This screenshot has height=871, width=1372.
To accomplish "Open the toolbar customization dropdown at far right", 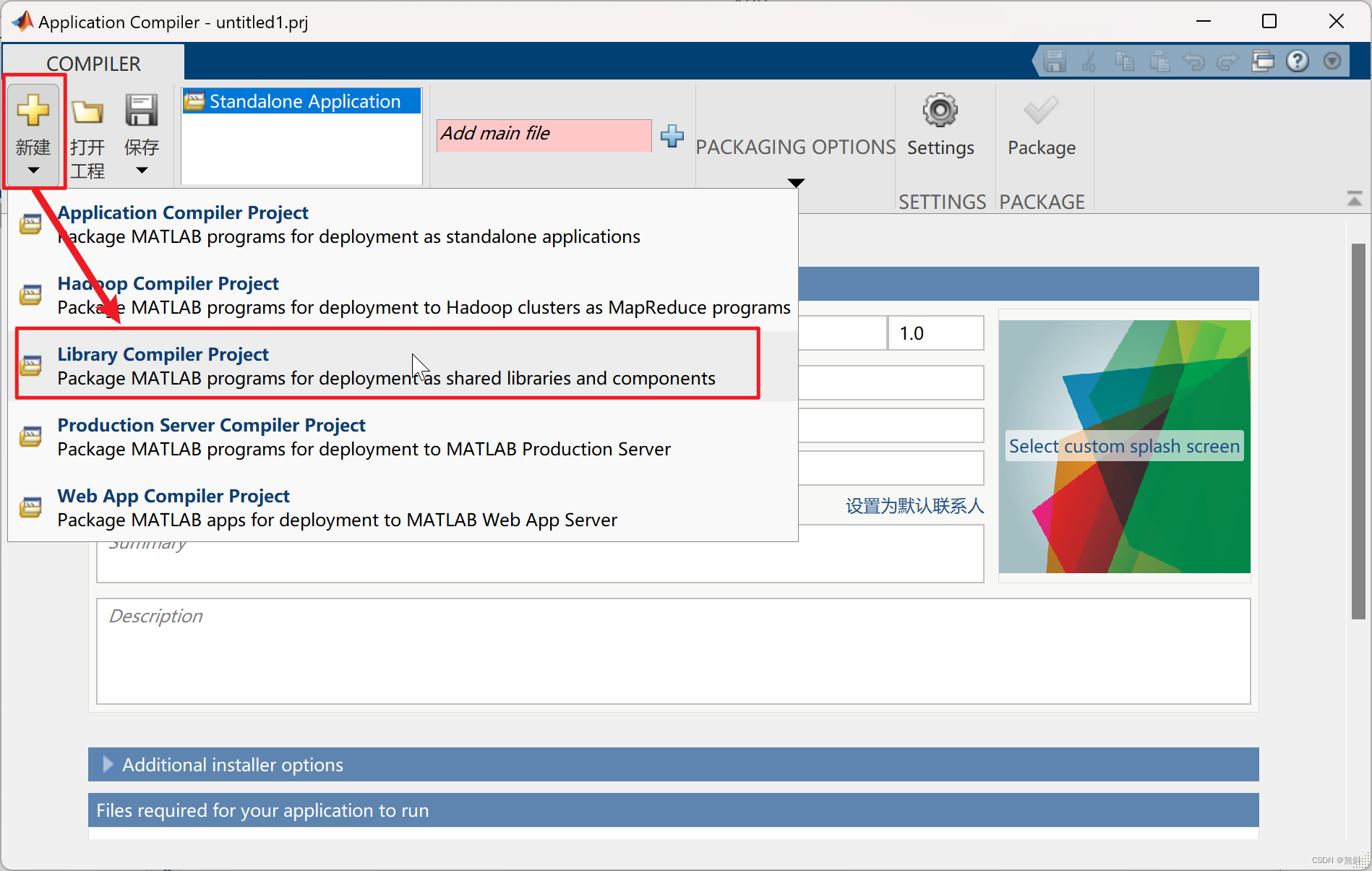I will 1332,61.
